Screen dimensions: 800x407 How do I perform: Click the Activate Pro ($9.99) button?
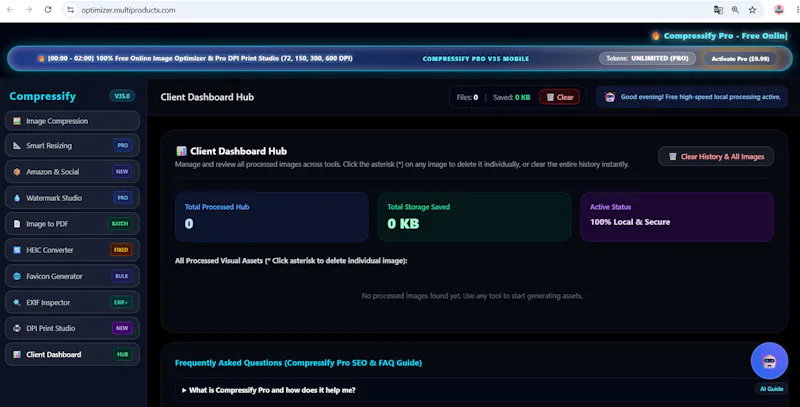740,59
